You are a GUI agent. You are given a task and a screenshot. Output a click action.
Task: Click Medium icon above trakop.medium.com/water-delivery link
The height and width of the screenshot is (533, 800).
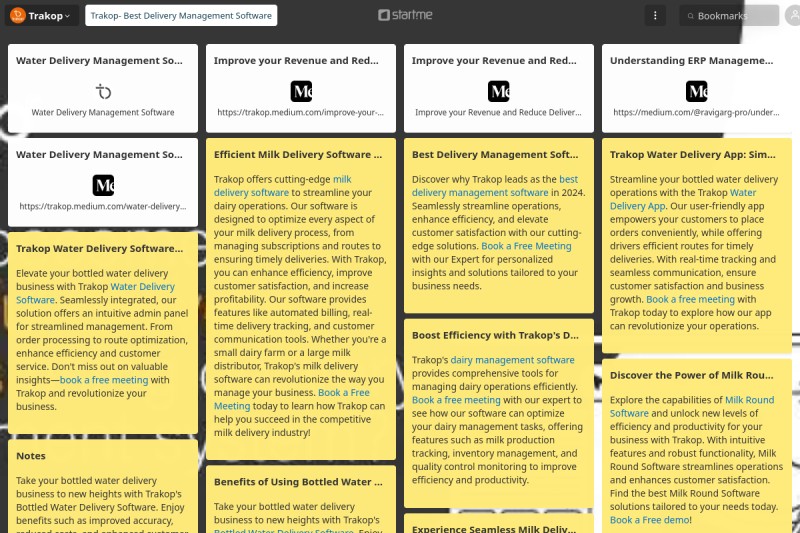(103, 185)
